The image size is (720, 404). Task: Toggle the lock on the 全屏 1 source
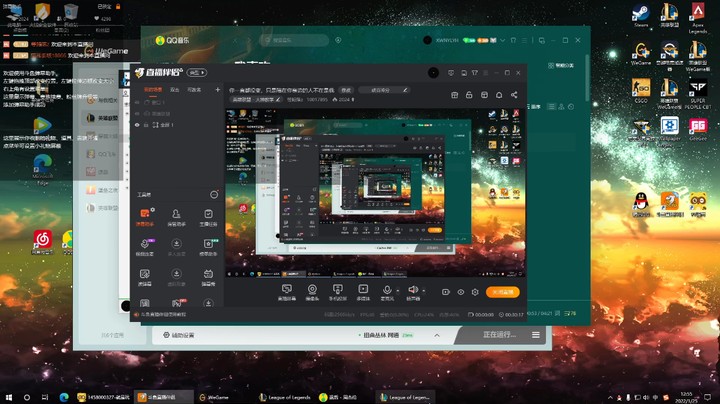(146, 125)
